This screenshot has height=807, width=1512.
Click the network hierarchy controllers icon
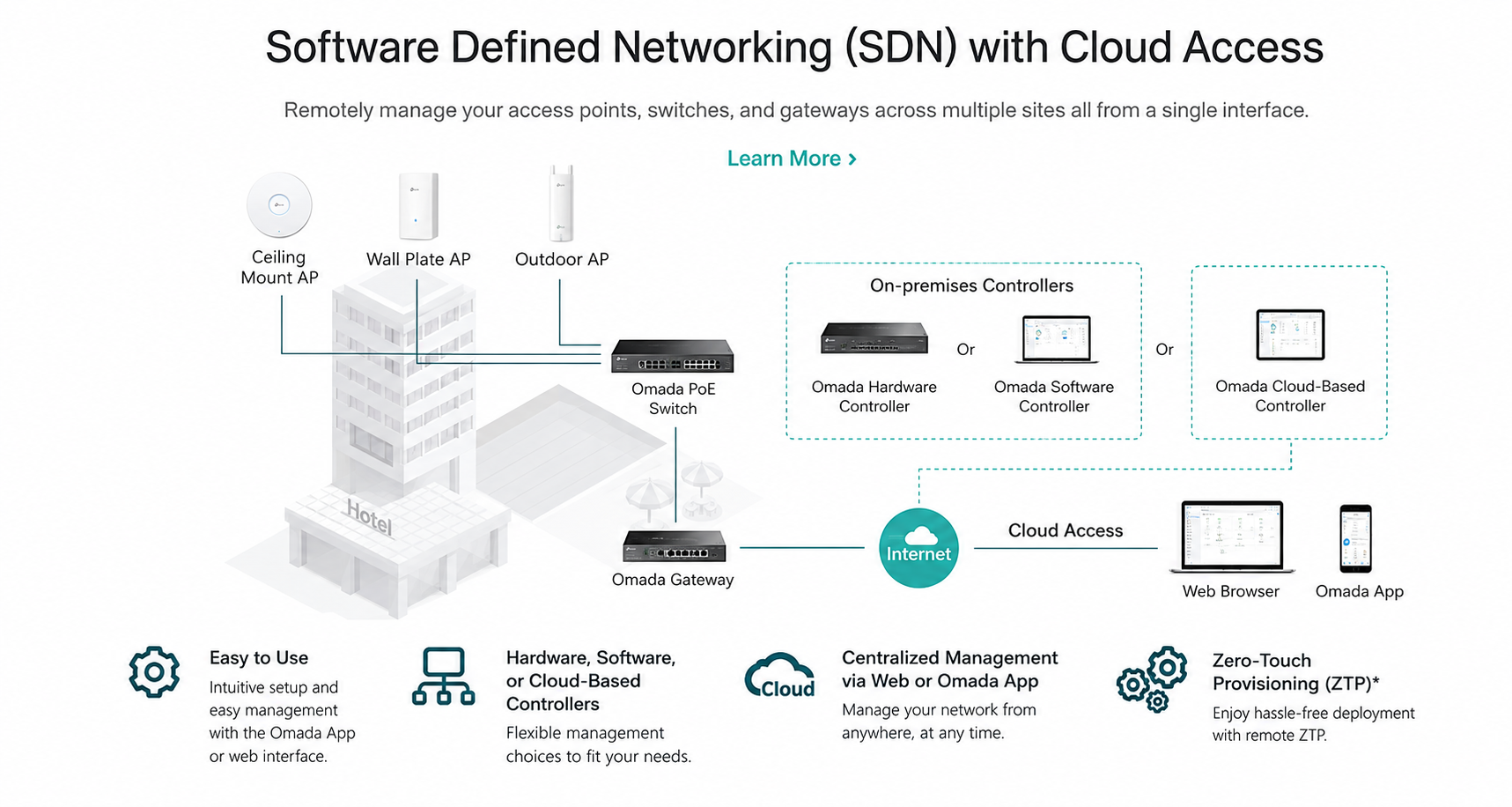point(443,677)
